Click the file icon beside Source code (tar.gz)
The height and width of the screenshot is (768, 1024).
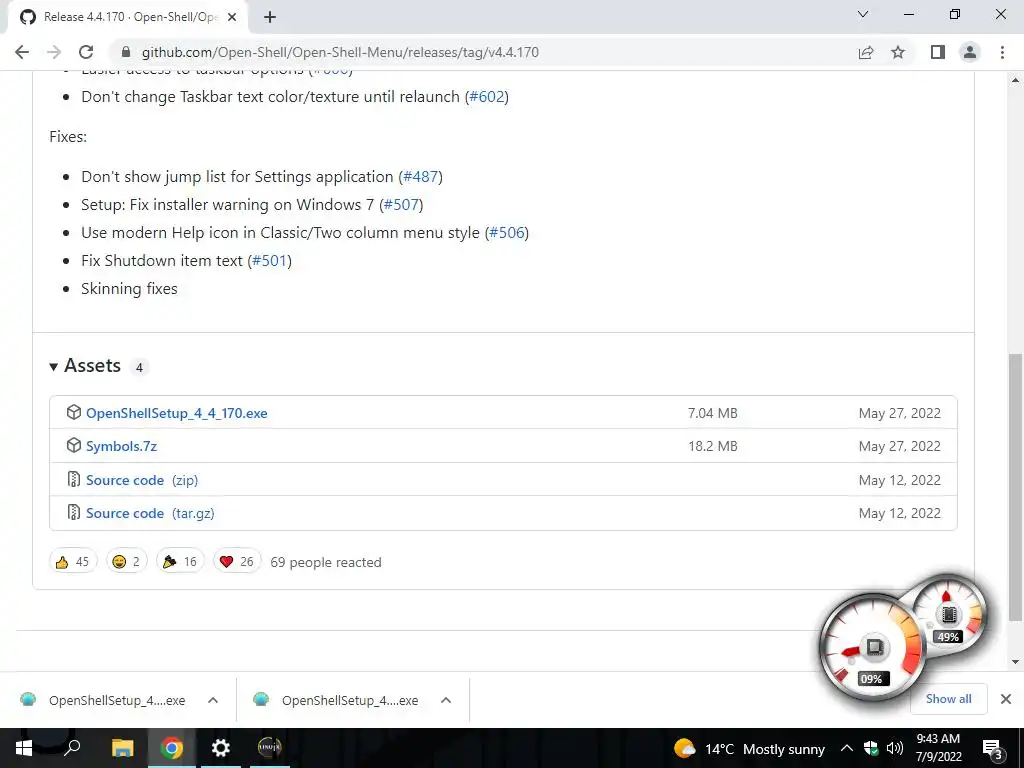coord(74,513)
